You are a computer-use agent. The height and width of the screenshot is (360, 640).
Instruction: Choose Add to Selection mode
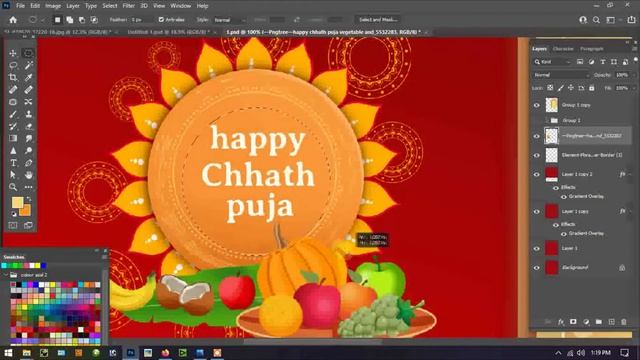click(70, 20)
